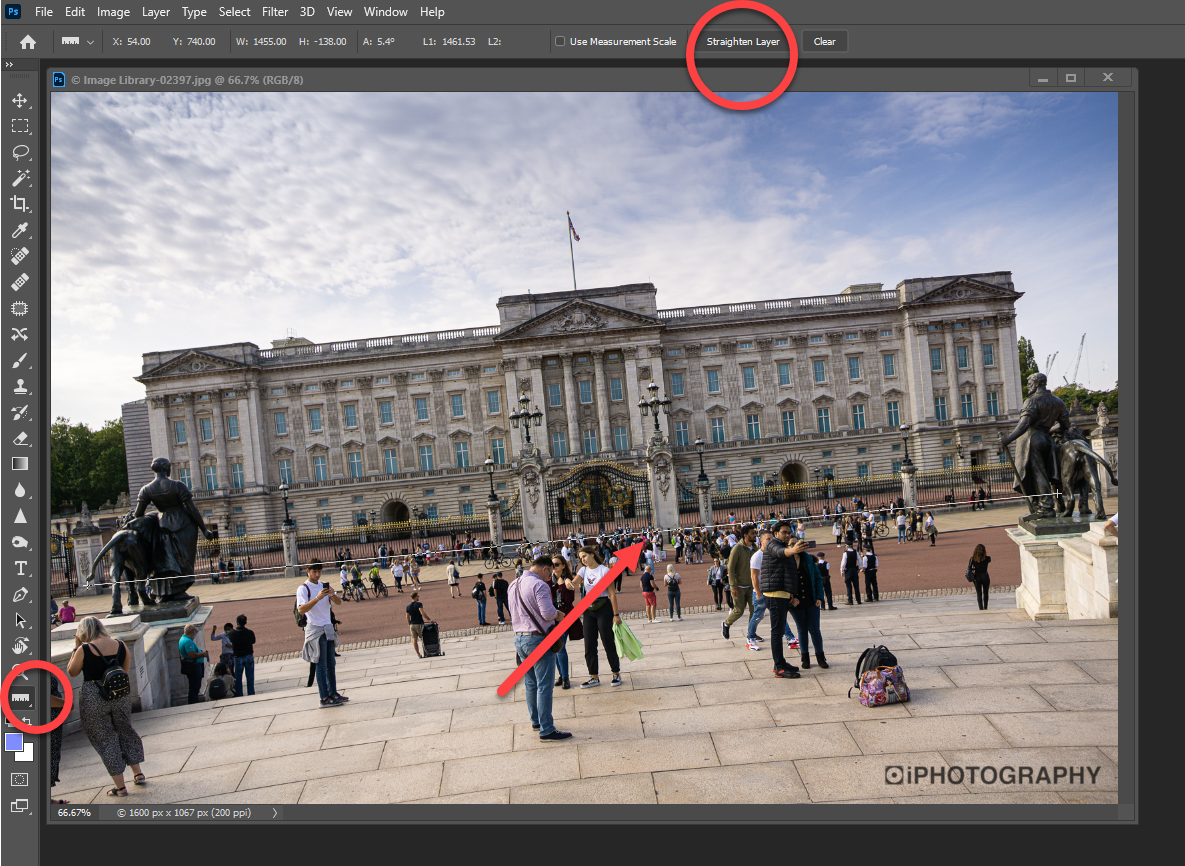Choose the Ruler tool in the toolbar
The image size is (1185, 866).
pyautogui.click(x=21, y=697)
